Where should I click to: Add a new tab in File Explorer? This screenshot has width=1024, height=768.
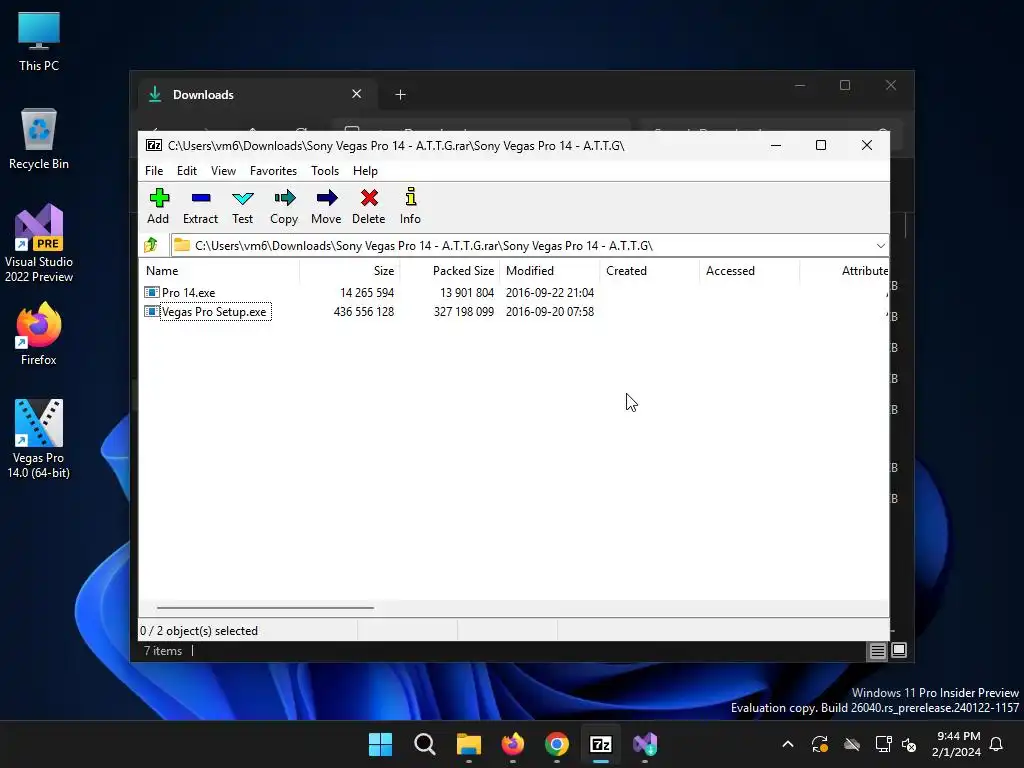click(x=400, y=95)
